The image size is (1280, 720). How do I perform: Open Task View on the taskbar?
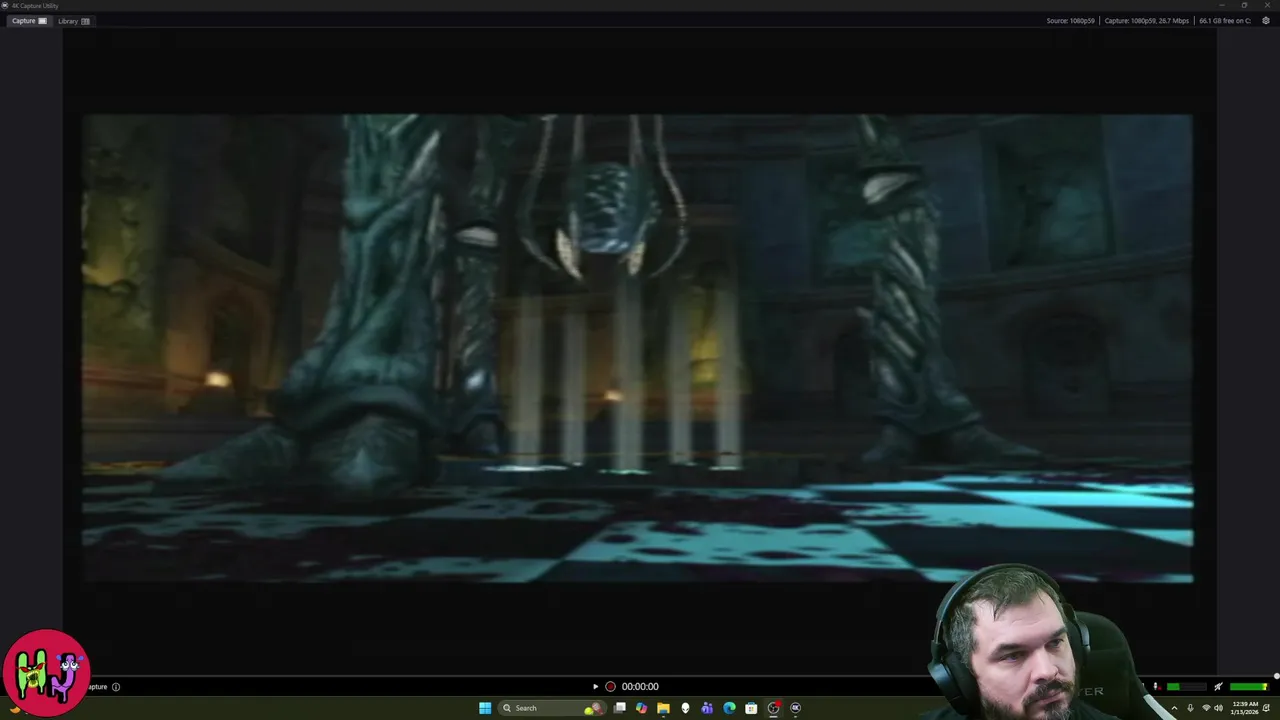coord(620,708)
